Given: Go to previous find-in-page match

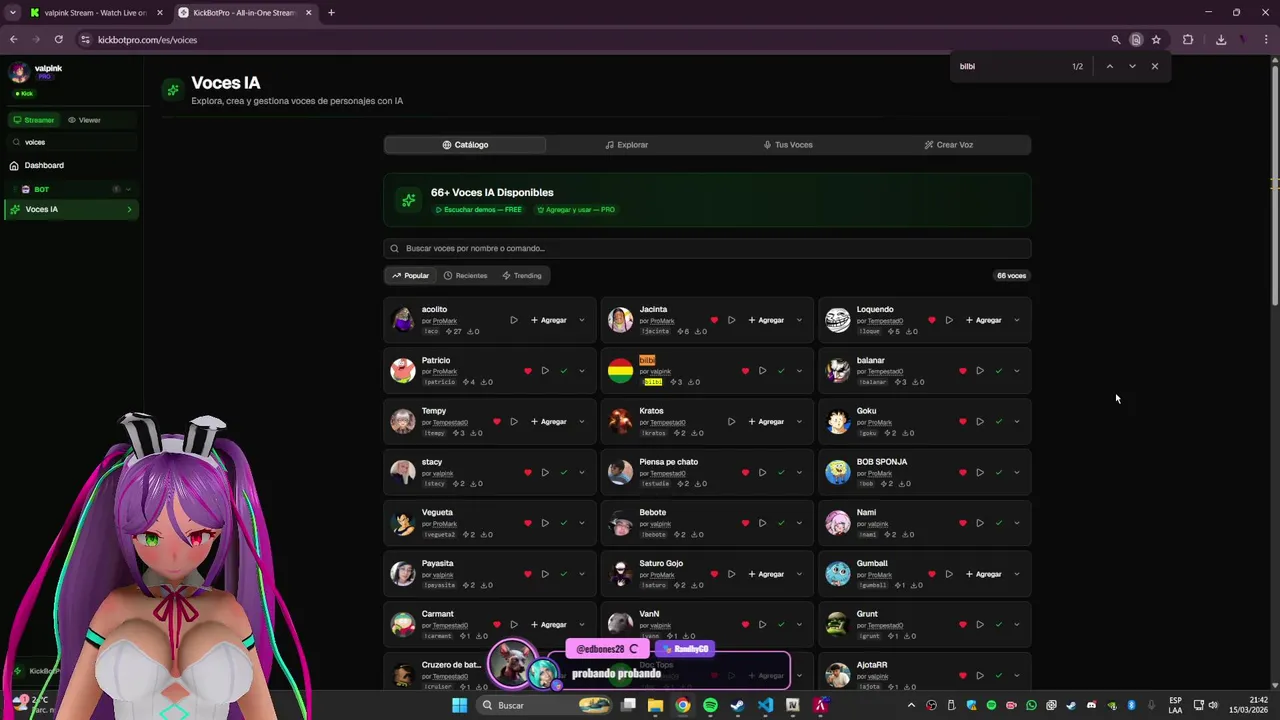Looking at the screenshot, I should point(1109,66).
